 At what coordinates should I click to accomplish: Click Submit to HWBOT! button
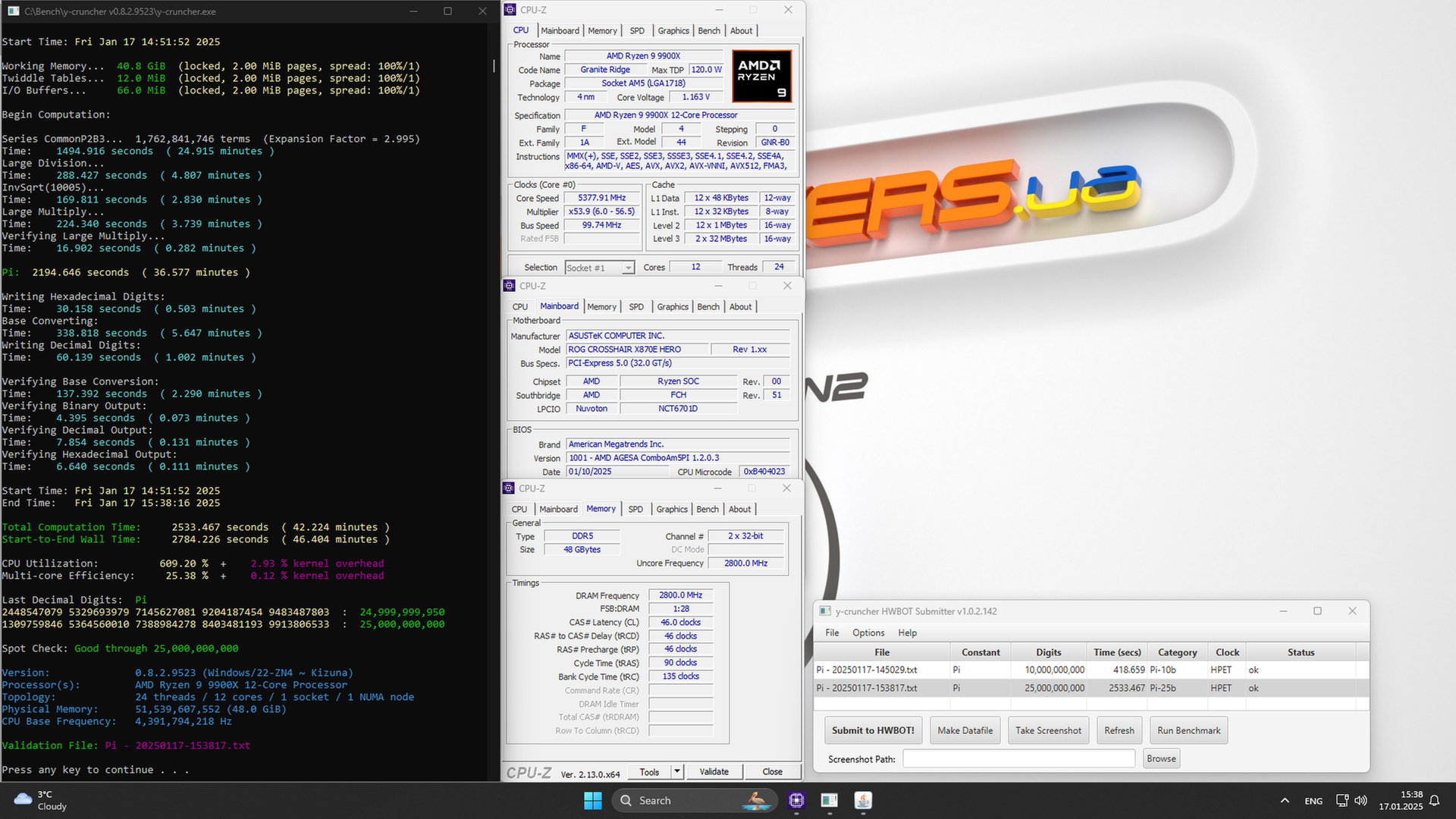pyautogui.click(x=873, y=730)
